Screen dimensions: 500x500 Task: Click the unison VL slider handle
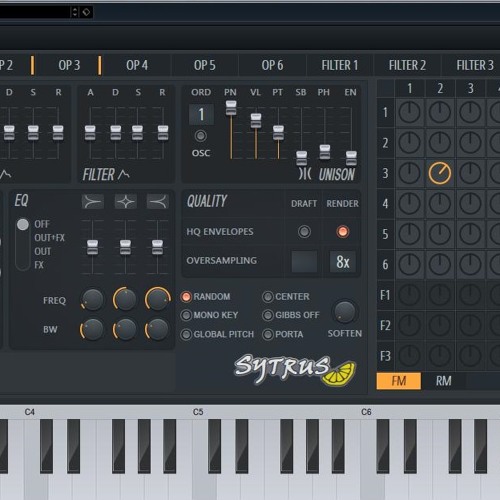tap(256, 121)
